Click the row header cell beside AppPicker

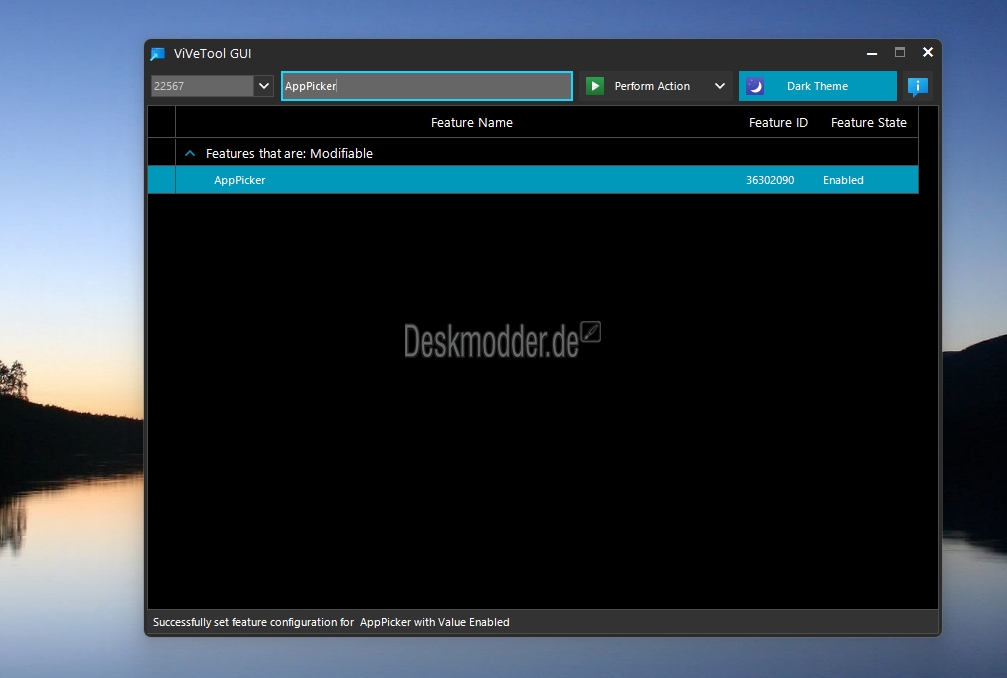pos(161,180)
